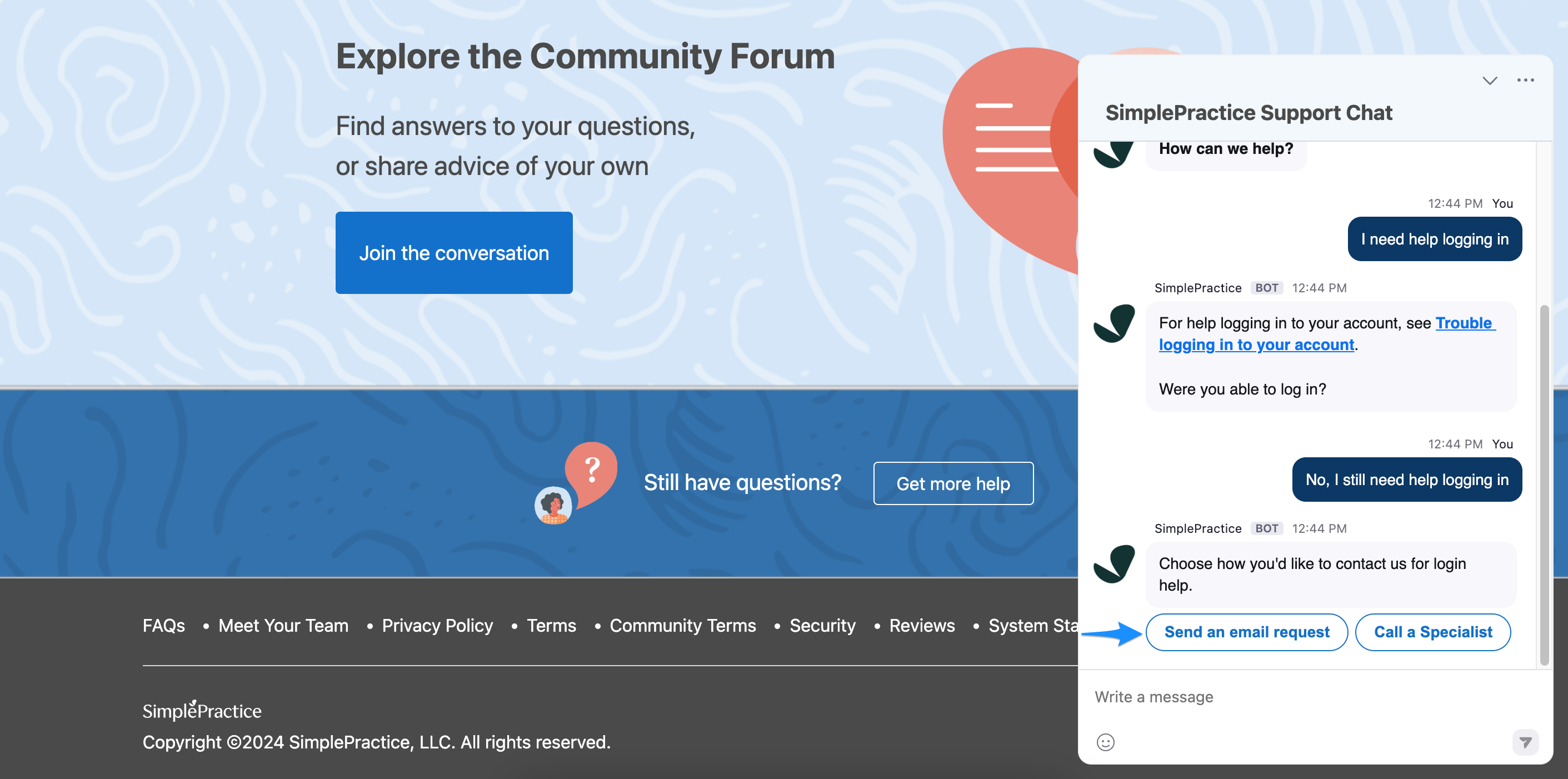Open the System Status dropdown link
This screenshot has width=1568, height=779.
coord(1035,625)
